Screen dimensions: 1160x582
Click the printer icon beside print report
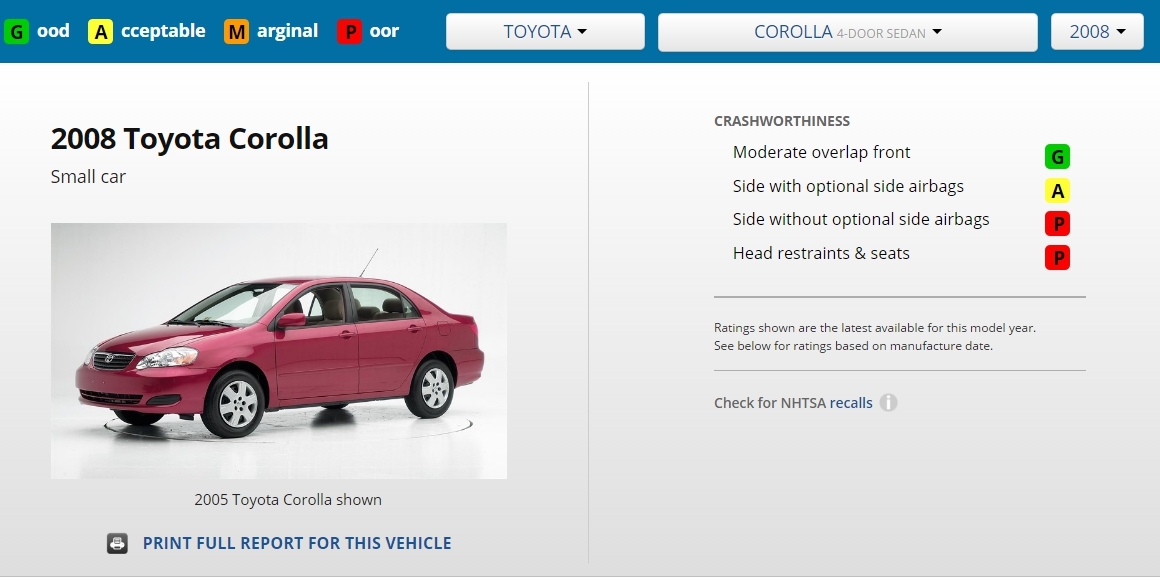coord(117,544)
